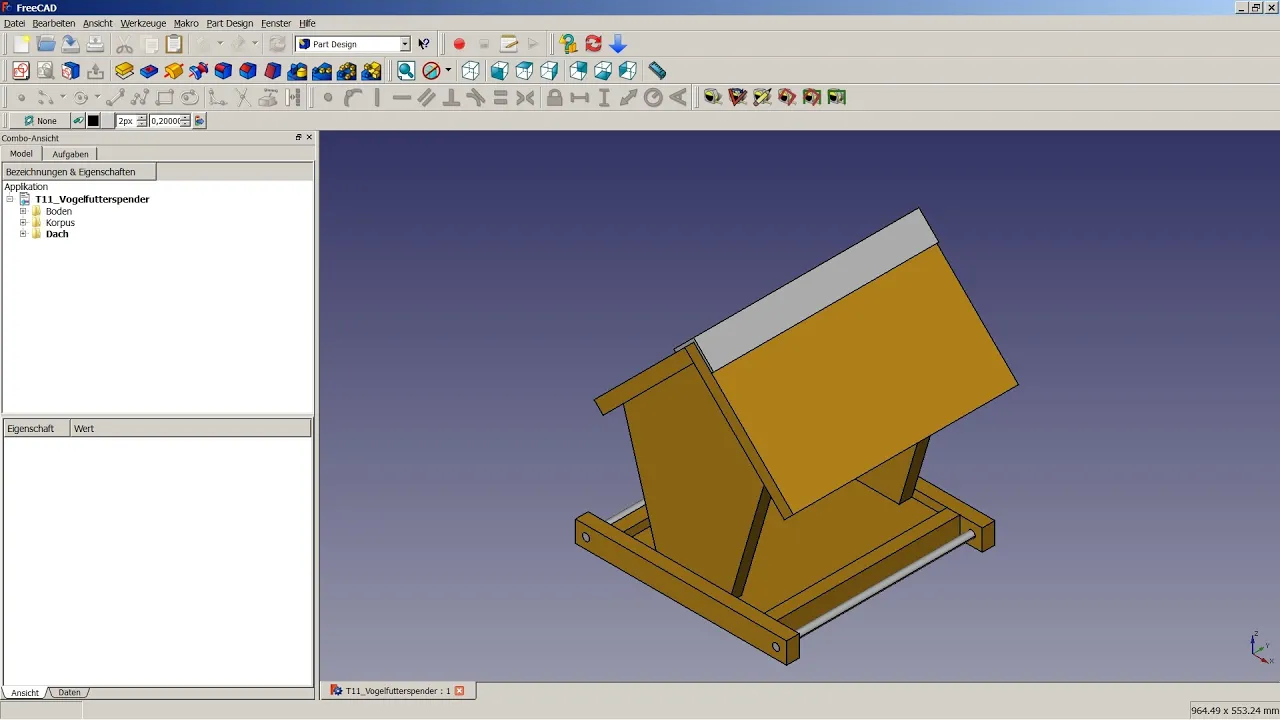Pick the black line color swatch

[x=93, y=121]
